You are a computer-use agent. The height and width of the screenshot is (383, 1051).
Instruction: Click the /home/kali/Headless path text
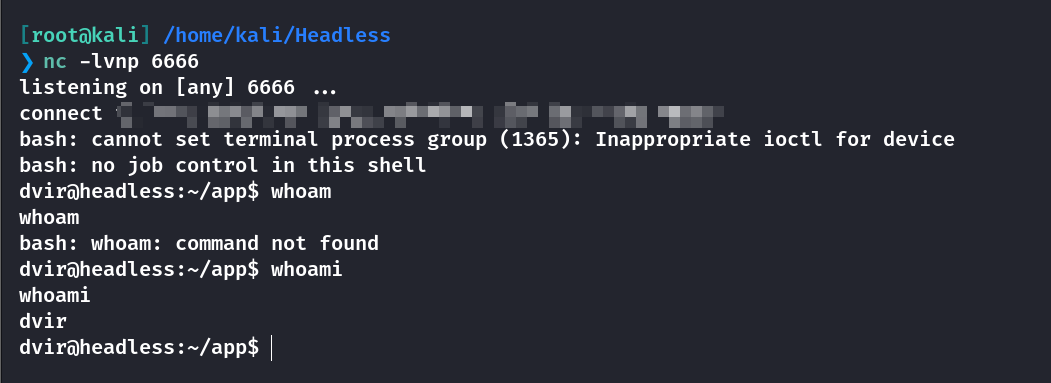pos(277,35)
